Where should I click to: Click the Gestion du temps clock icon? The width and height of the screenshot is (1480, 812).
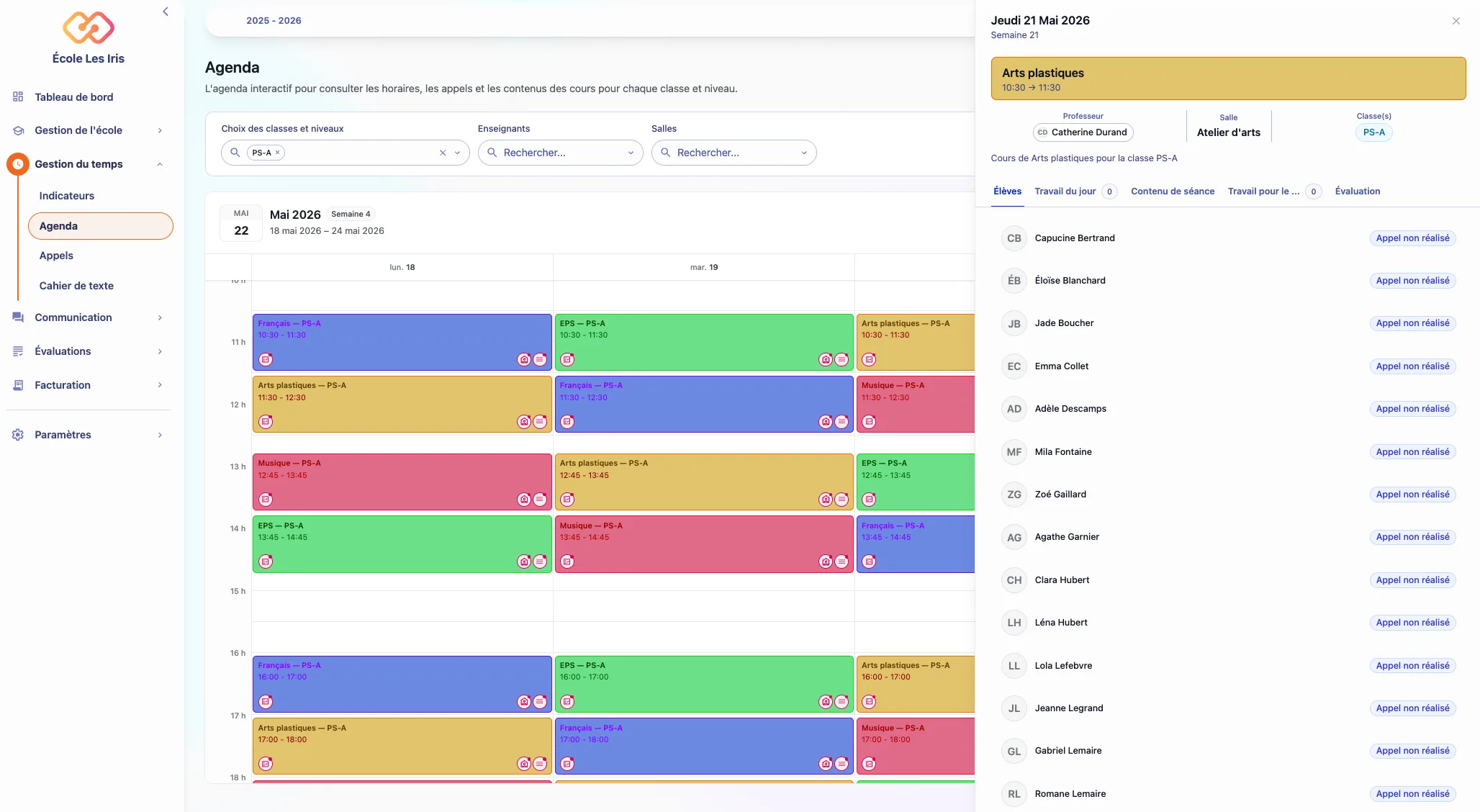pos(18,164)
